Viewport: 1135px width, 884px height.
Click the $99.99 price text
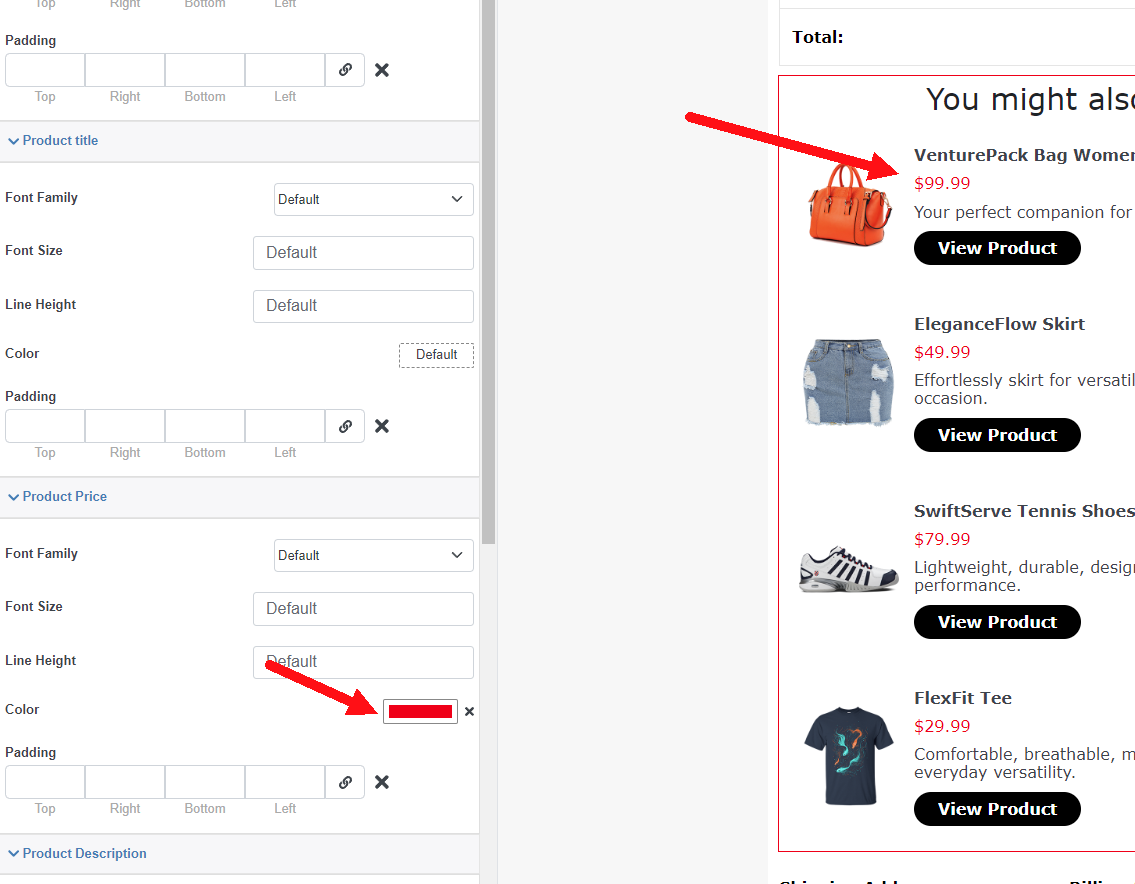tap(942, 183)
